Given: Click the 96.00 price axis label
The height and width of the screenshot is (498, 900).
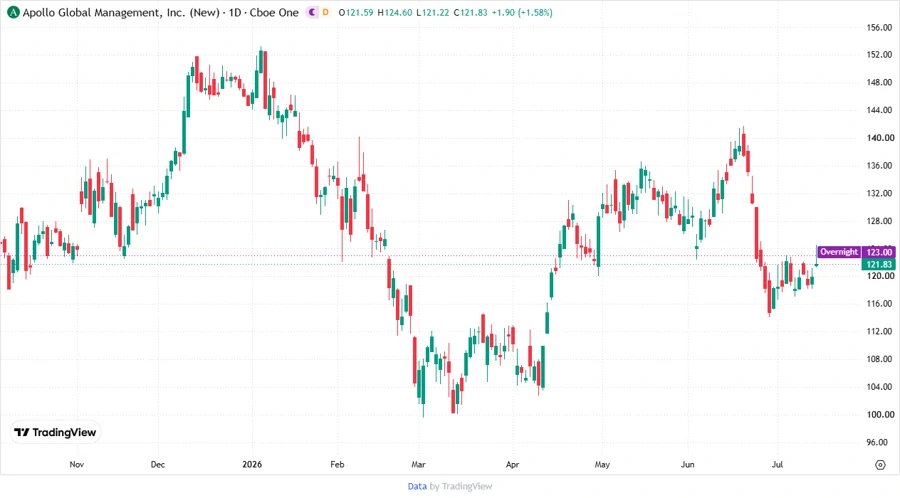Looking at the screenshot, I should pyautogui.click(x=879, y=442).
